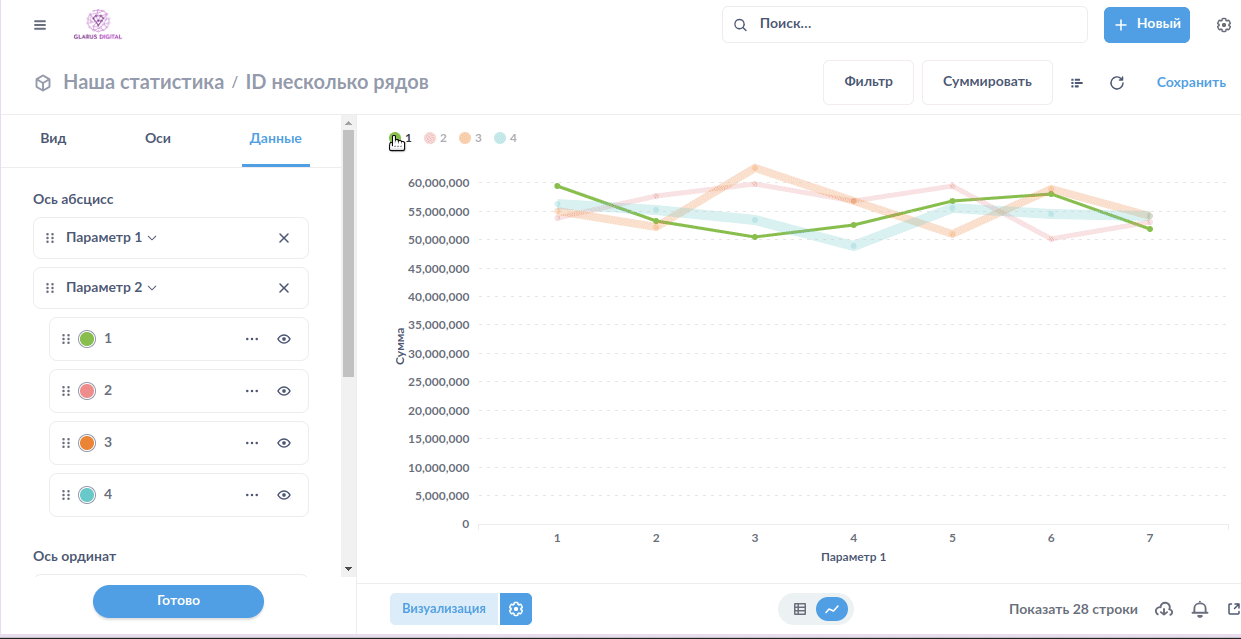Open the hamburger sidebar menu
The width and height of the screenshot is (1241, 639).
click(40, 25)
